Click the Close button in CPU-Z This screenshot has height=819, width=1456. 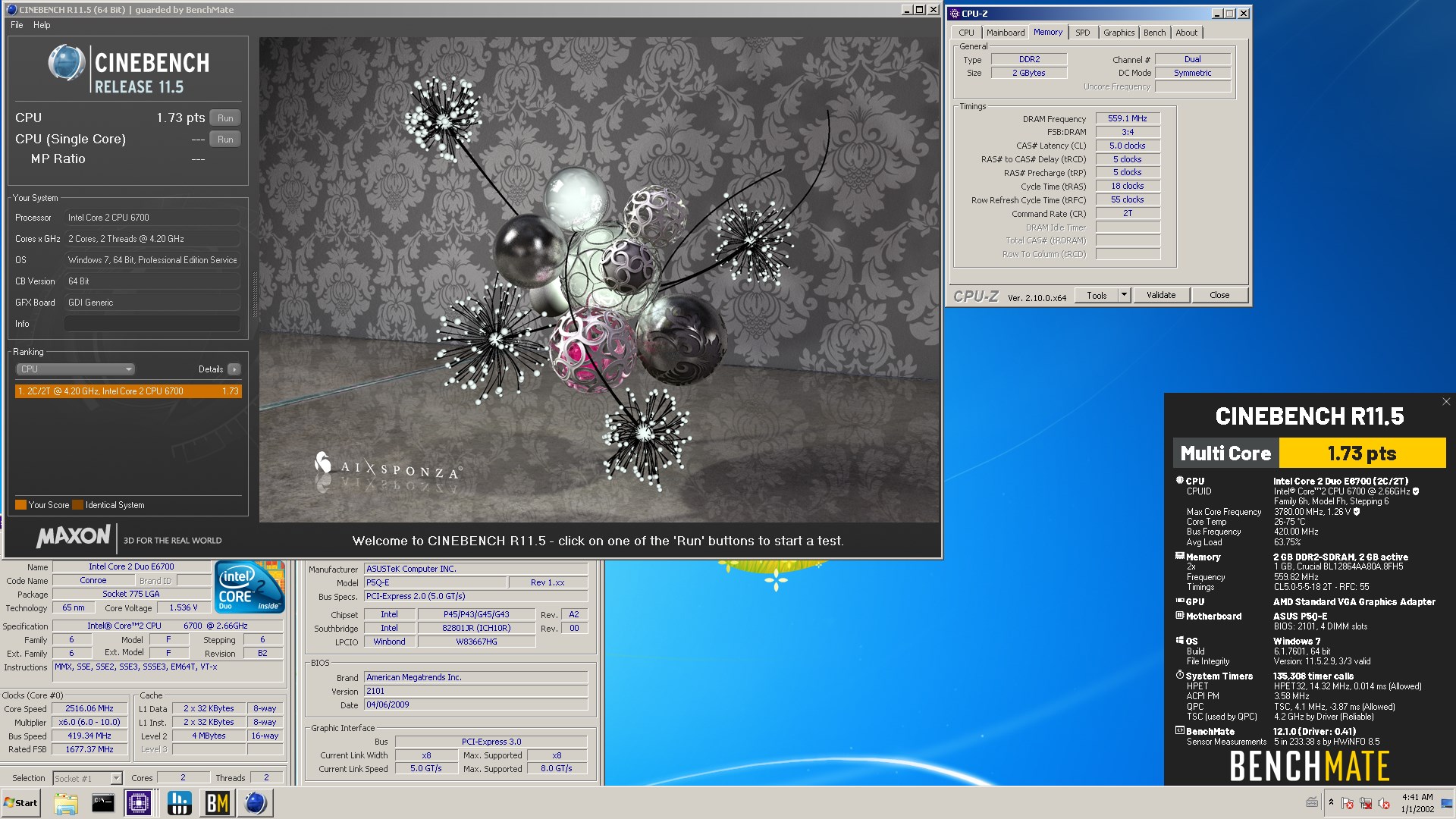(1219, 296)
